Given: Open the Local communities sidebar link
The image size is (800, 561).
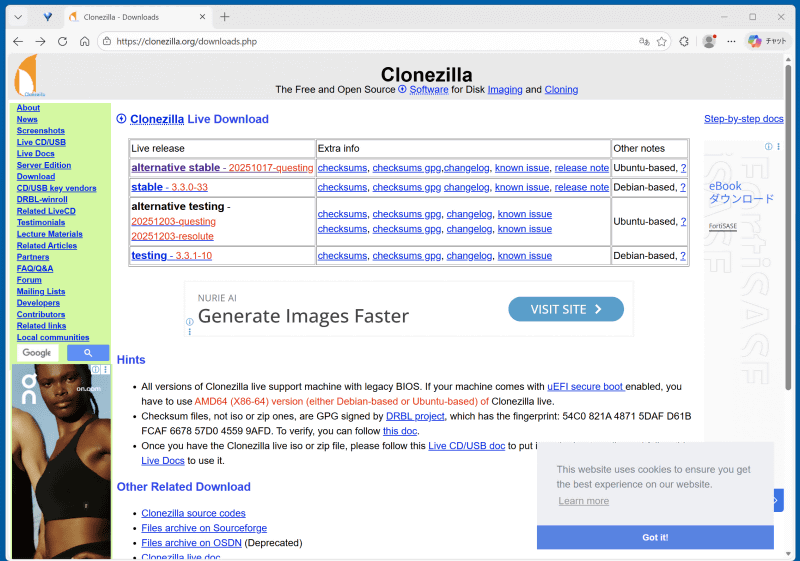Looking at the screenshot, I should [53, 338].
